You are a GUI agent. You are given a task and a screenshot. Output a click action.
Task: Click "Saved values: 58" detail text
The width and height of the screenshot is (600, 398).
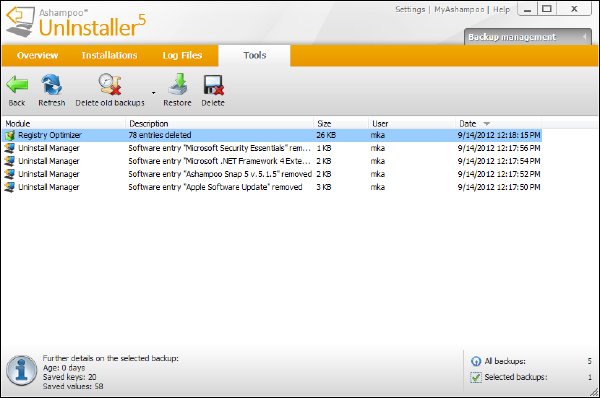tap(73, 387)
